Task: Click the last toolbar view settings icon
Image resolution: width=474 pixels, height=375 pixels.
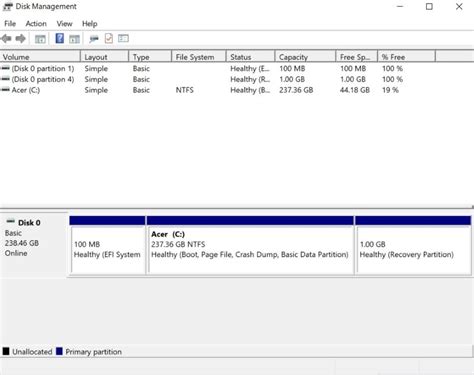Action: click(x=123, y=39)
